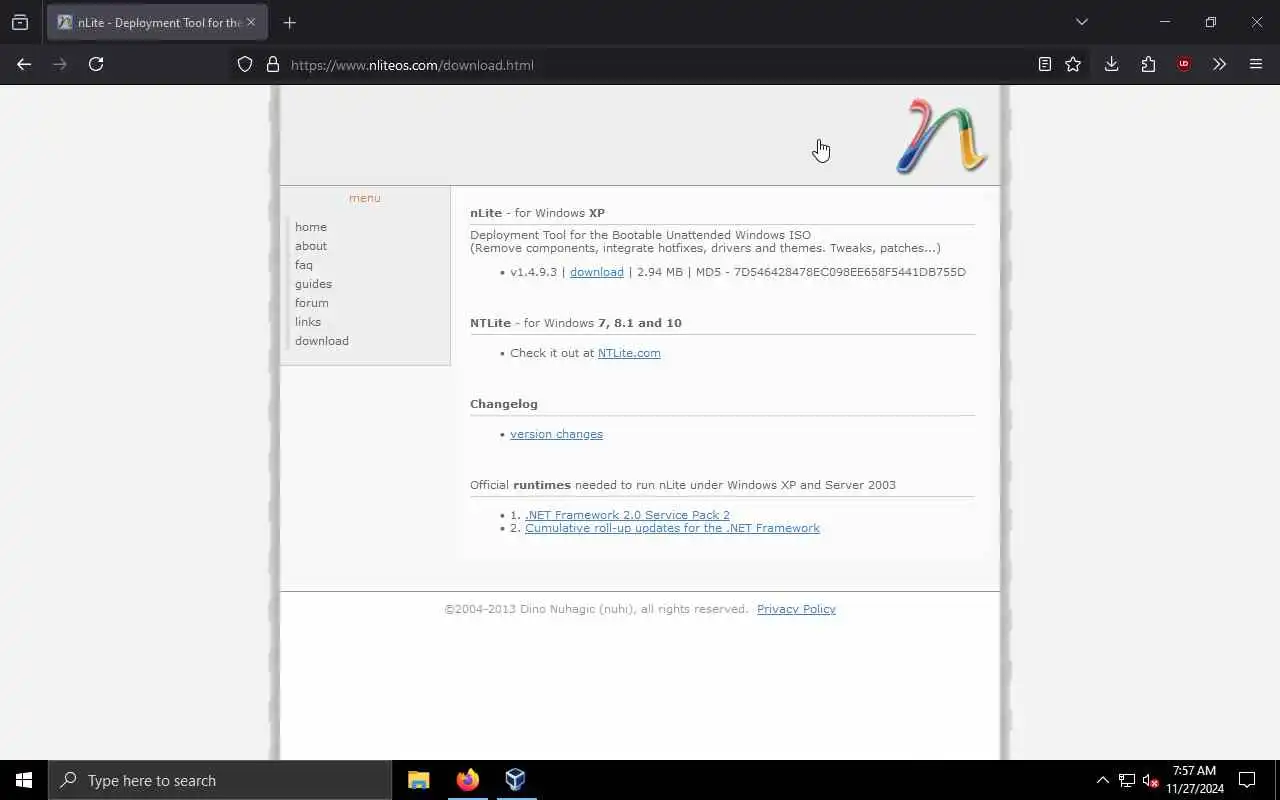Bookmark this page with star icon
The image size is (1280, 800).
click(x=1073, y=64)
